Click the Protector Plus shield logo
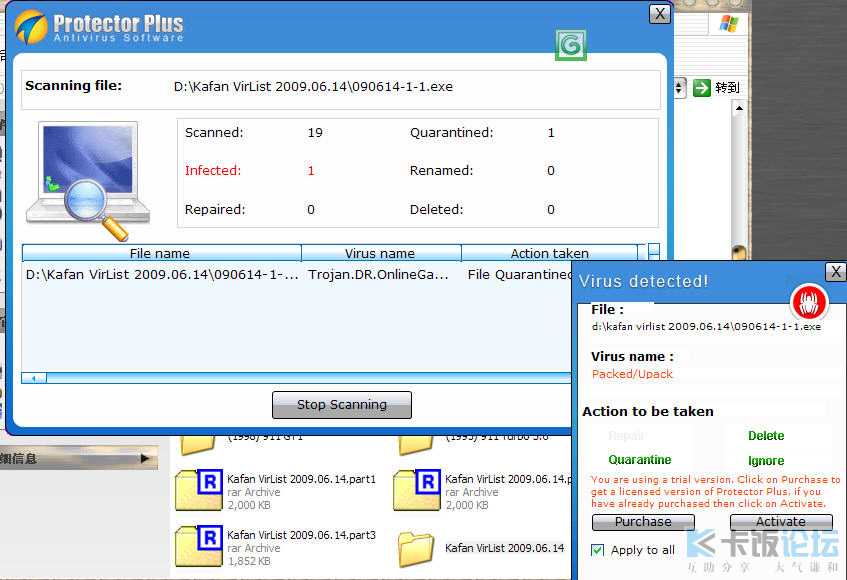The image size is (847, 580). [x=31, y=26]
